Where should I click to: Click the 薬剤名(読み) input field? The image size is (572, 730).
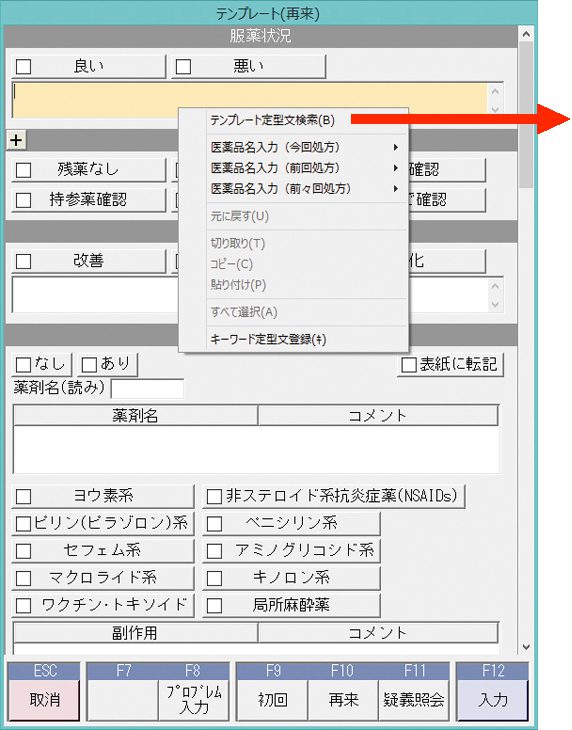coord(147,389)
